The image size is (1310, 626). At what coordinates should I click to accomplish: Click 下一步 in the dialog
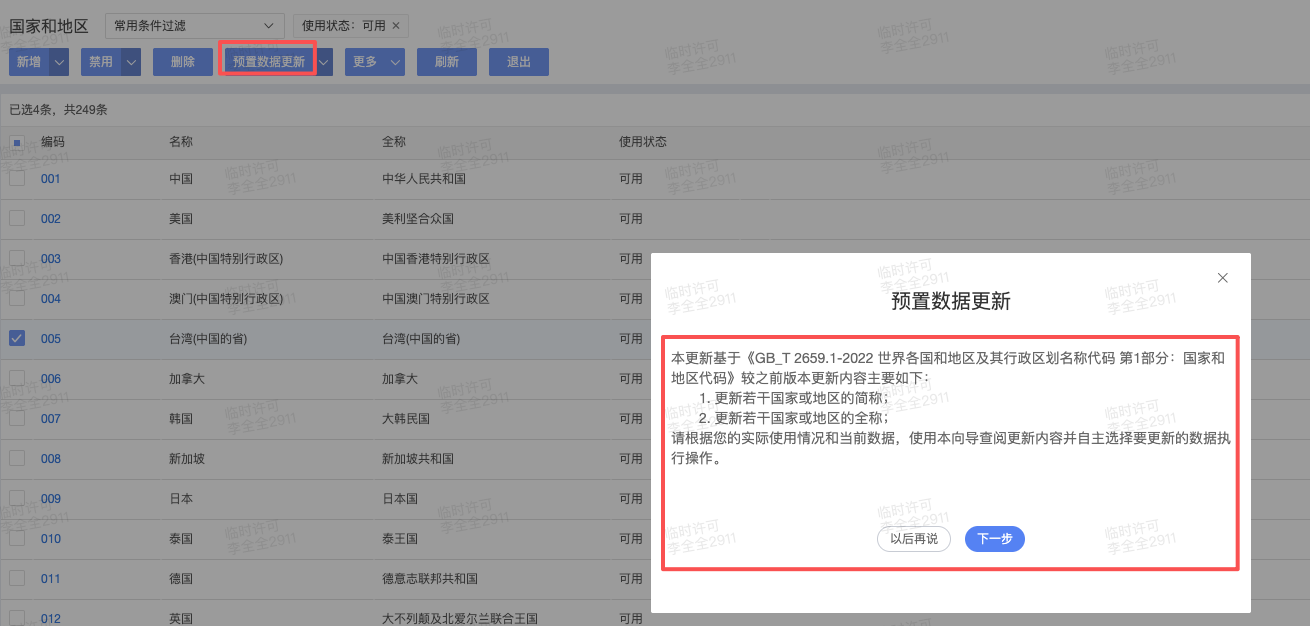pyautogui.click(x=995, y=538)
